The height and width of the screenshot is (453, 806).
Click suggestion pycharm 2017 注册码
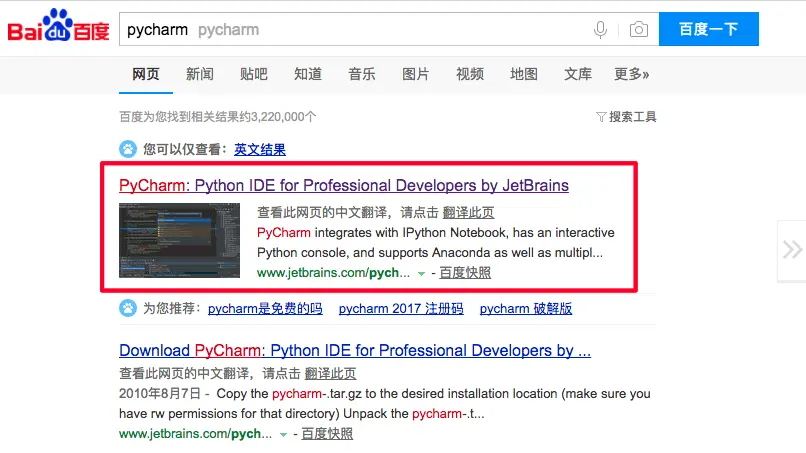pos(401,309)
